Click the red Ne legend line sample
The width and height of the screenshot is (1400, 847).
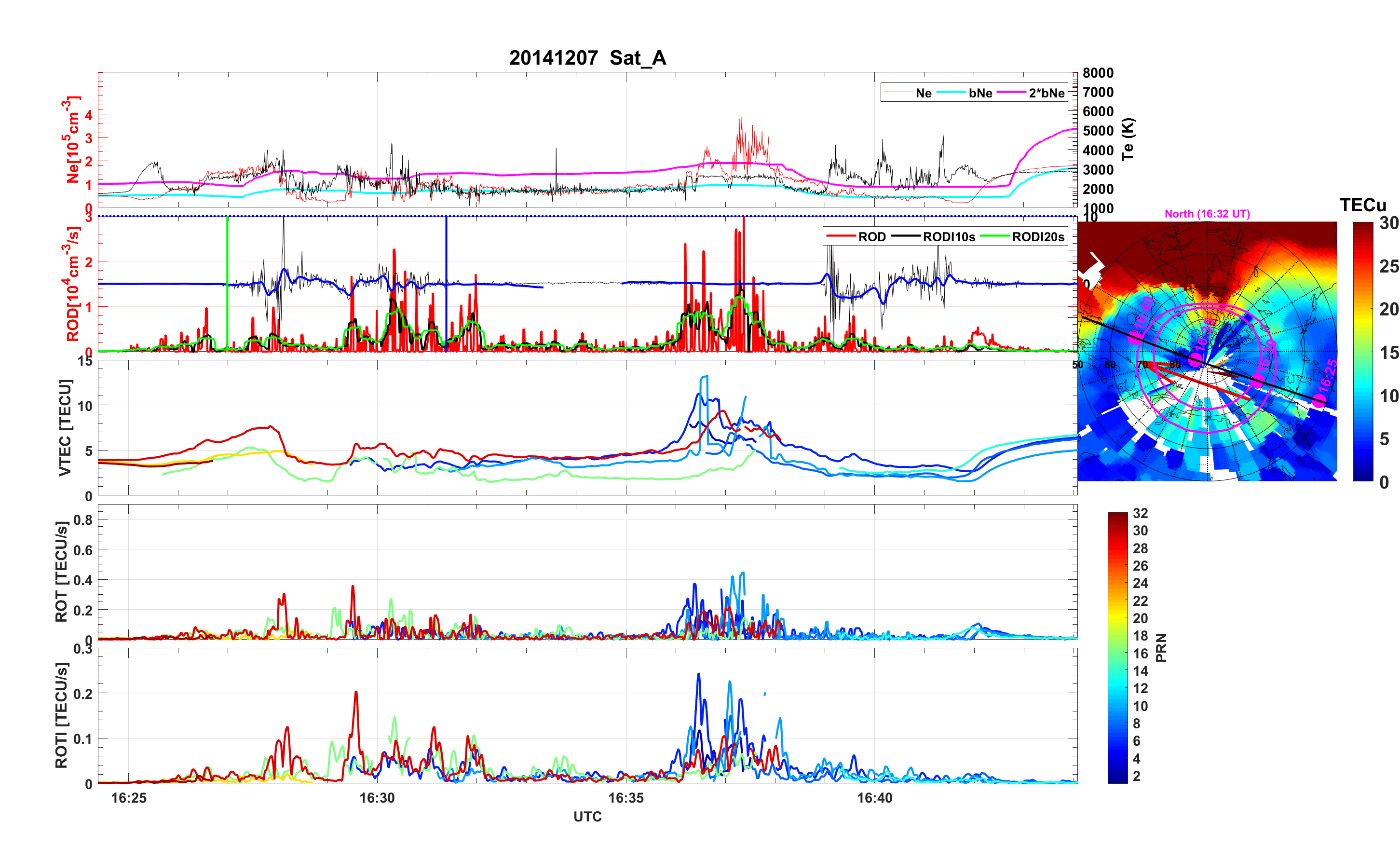pyautogui.click(x=898, y=93)
